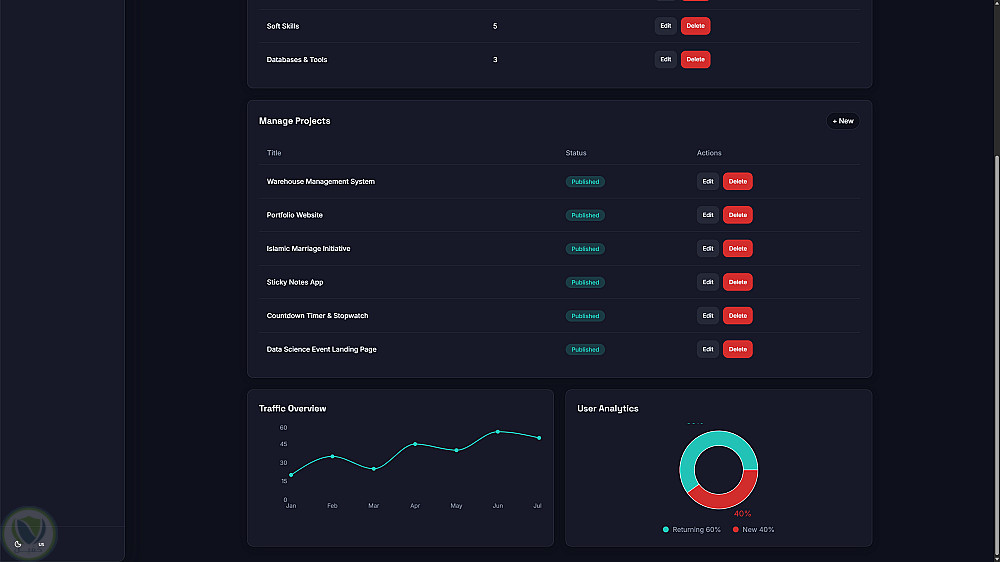Viewport: 1000px width, 562px height.
Task: Edit the Soft Skills category
Action: (x=665, y=26)
